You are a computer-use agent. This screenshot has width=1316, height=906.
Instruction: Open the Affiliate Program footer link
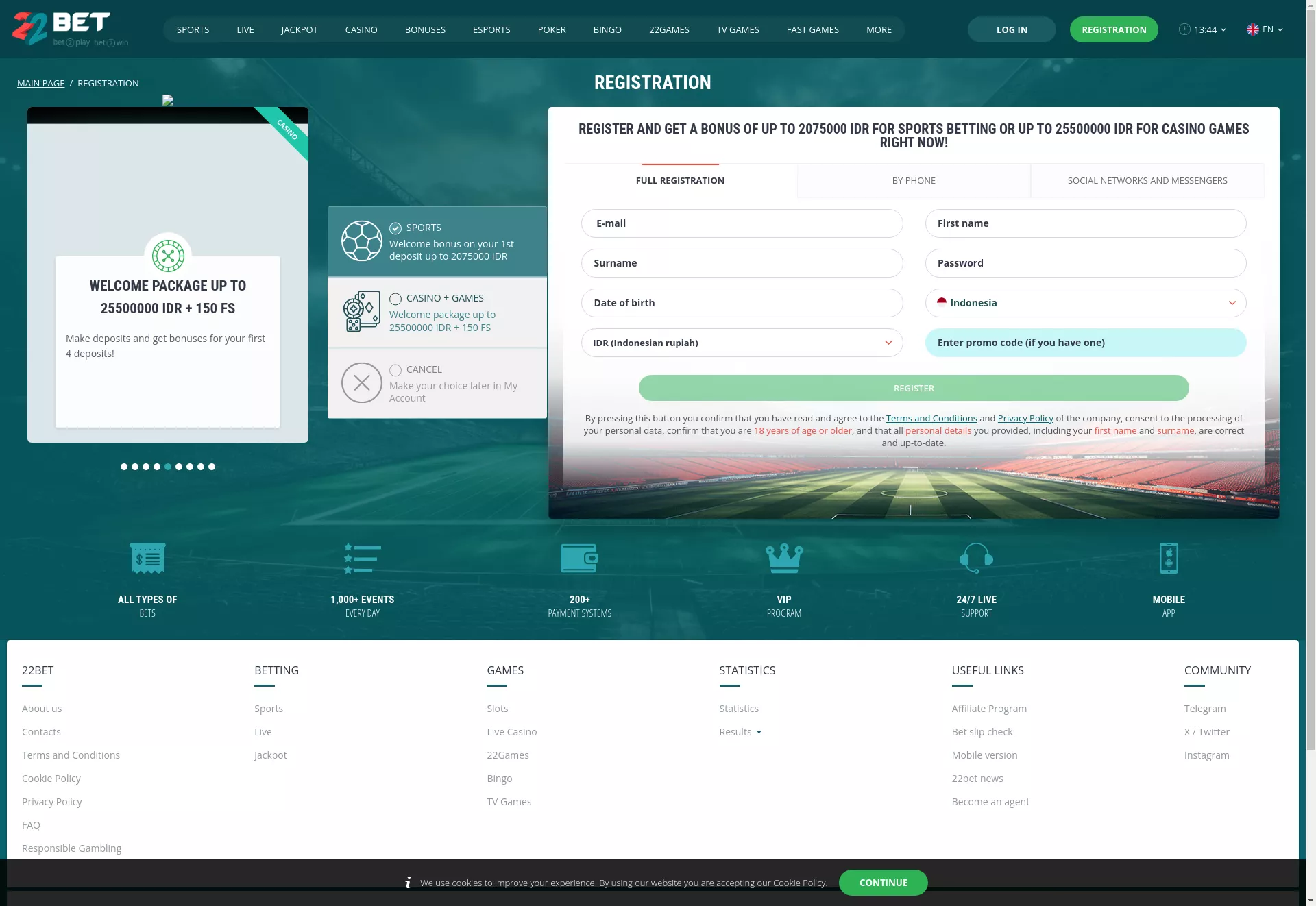pos(989,709)
